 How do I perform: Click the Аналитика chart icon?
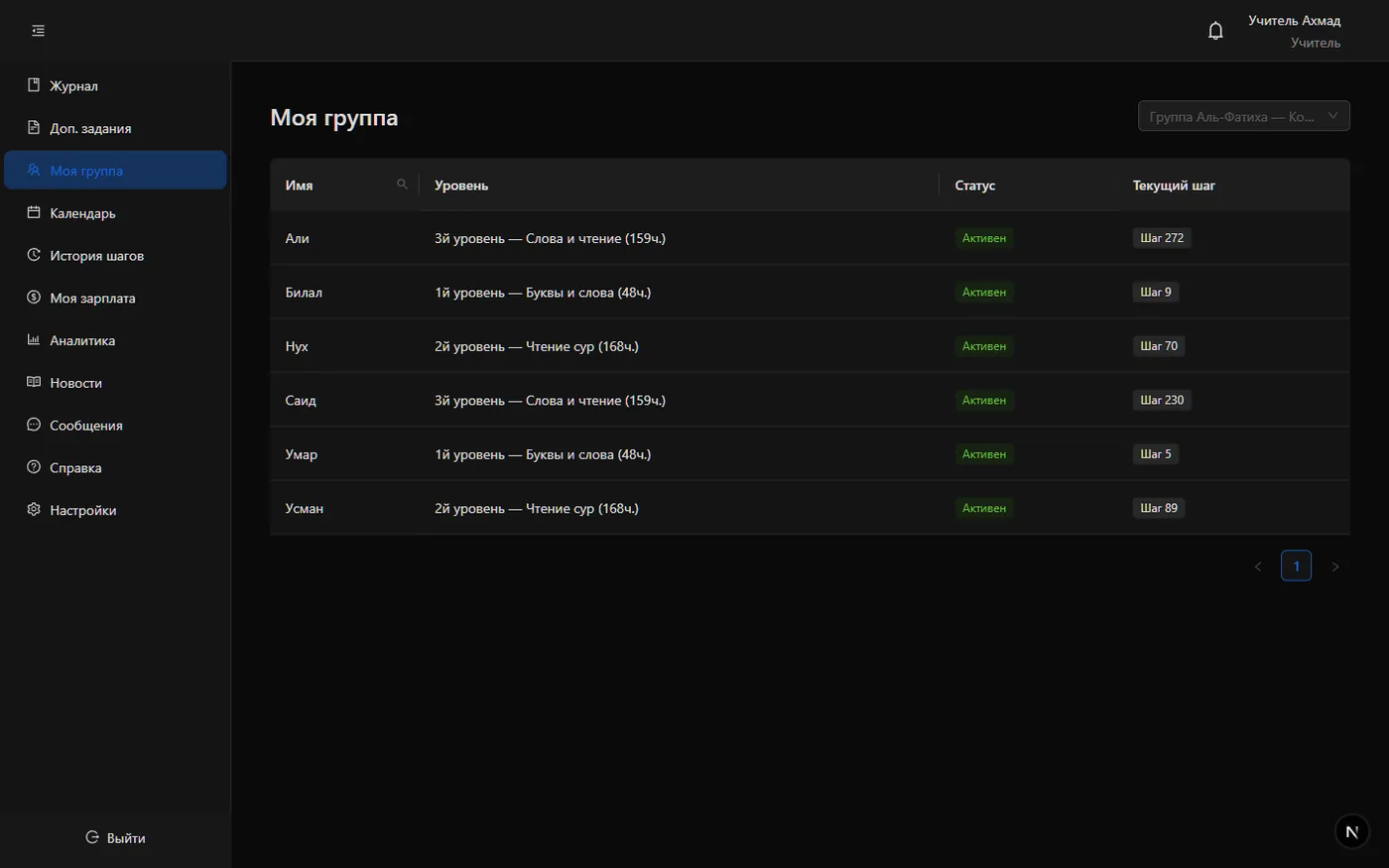[x=34, y=340]
